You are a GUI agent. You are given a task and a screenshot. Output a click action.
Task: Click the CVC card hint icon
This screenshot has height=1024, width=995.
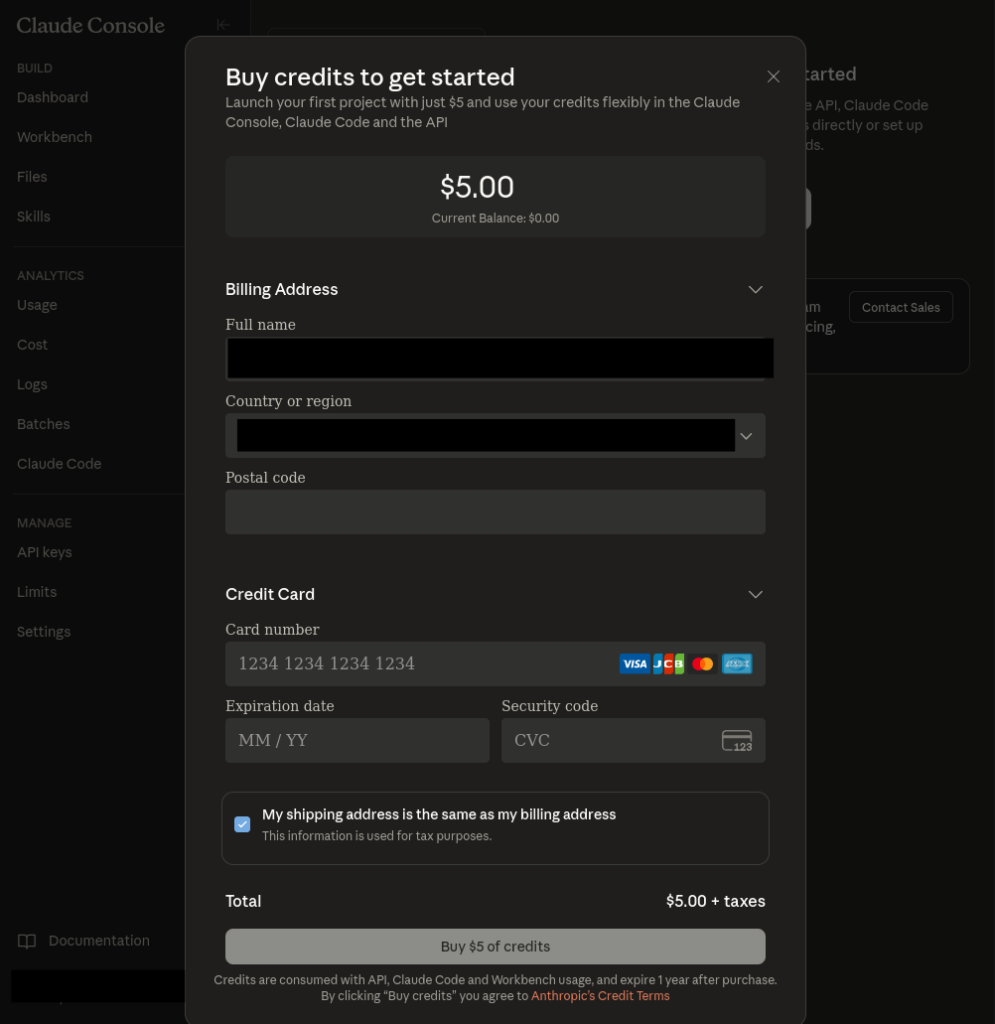point(737,741)
